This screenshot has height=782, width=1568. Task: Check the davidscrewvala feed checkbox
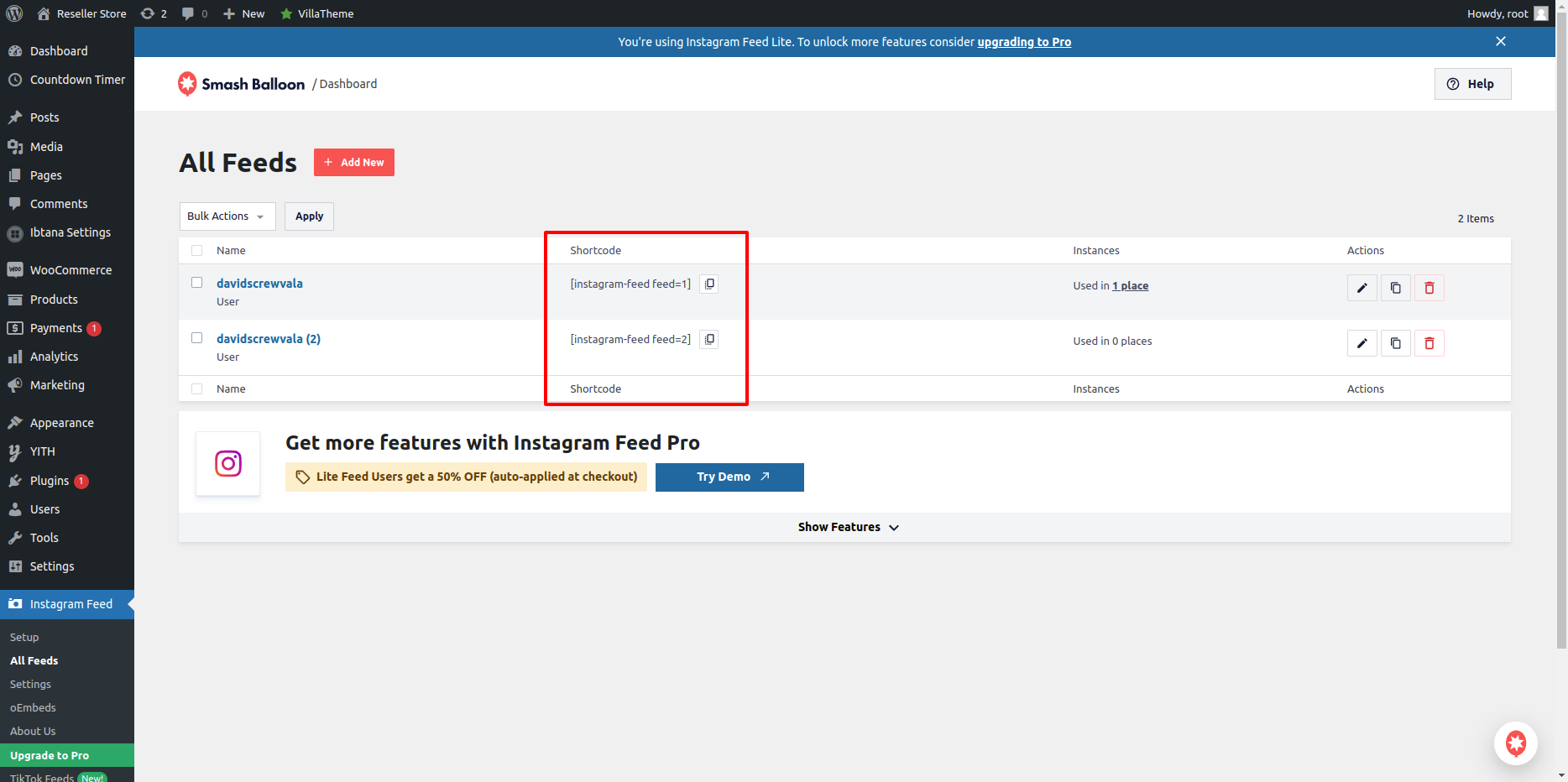pos(197,283)
